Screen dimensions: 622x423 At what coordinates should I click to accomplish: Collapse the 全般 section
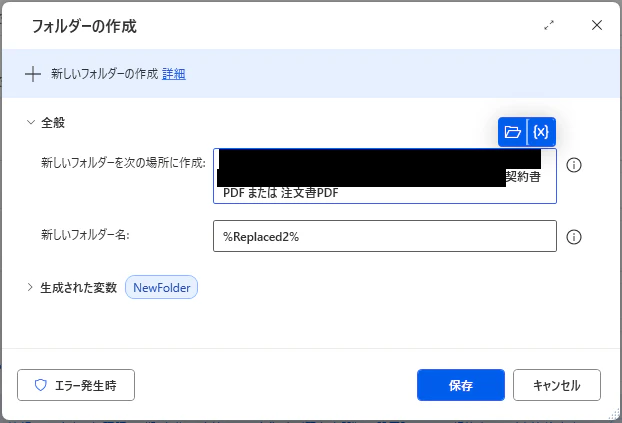(x=31, y=122)
